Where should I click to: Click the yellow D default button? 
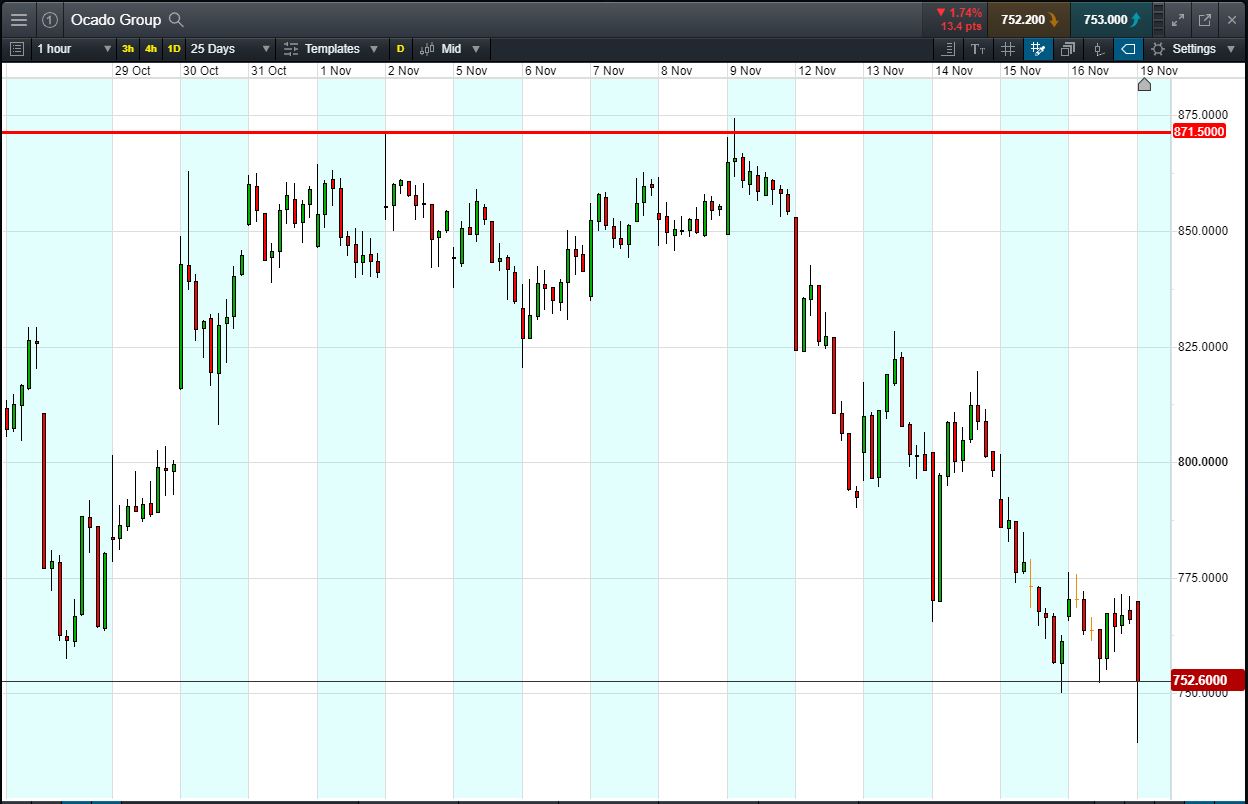click(x=400, y=48)
